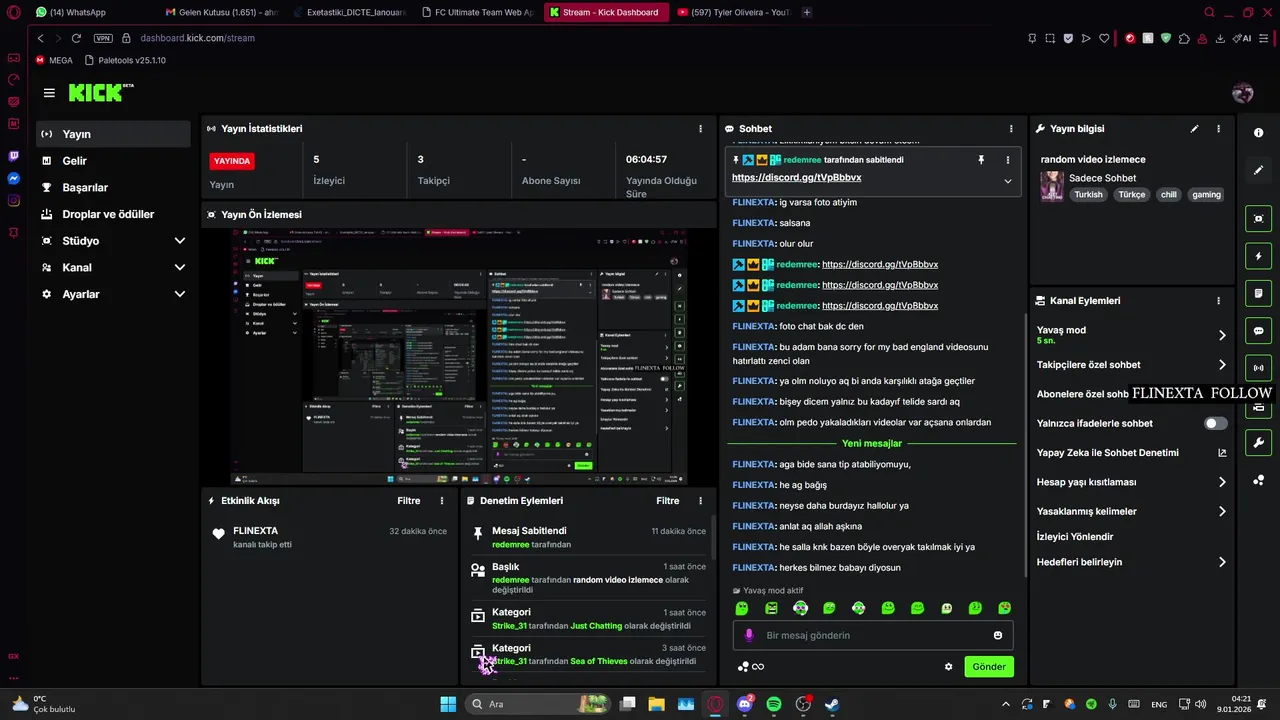Click the info icon in right sidebar

[1258, 133]
